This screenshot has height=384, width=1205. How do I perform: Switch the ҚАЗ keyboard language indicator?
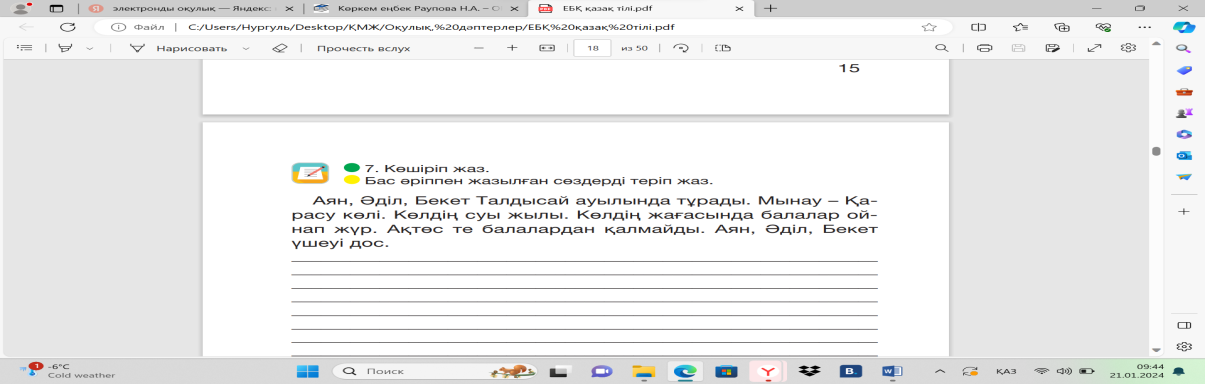[x=1005, y=371]
